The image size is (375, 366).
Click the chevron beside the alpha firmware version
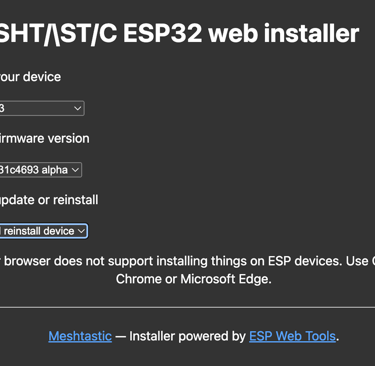click(x=75, y=170)
